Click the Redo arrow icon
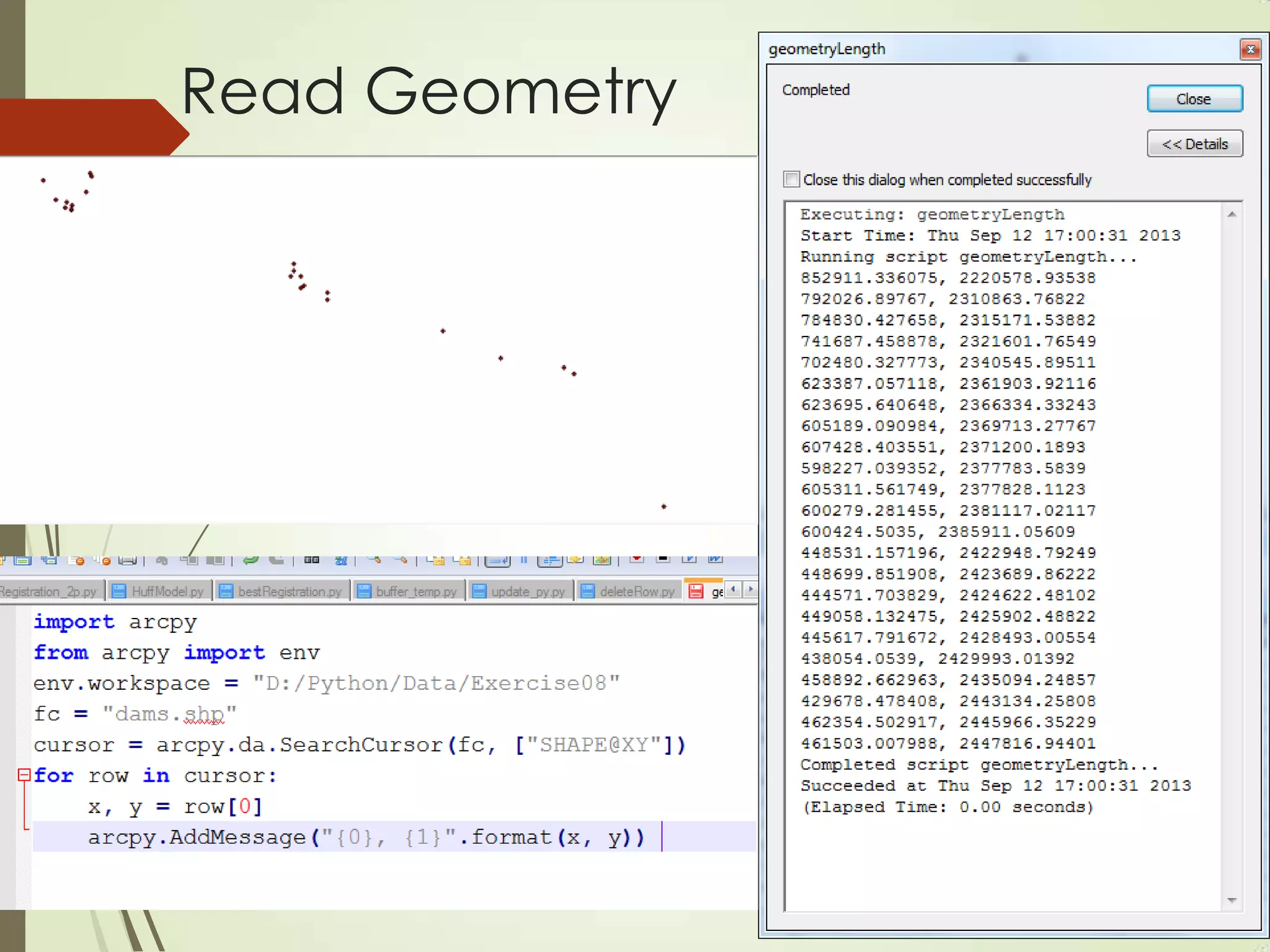 [277, 560]
